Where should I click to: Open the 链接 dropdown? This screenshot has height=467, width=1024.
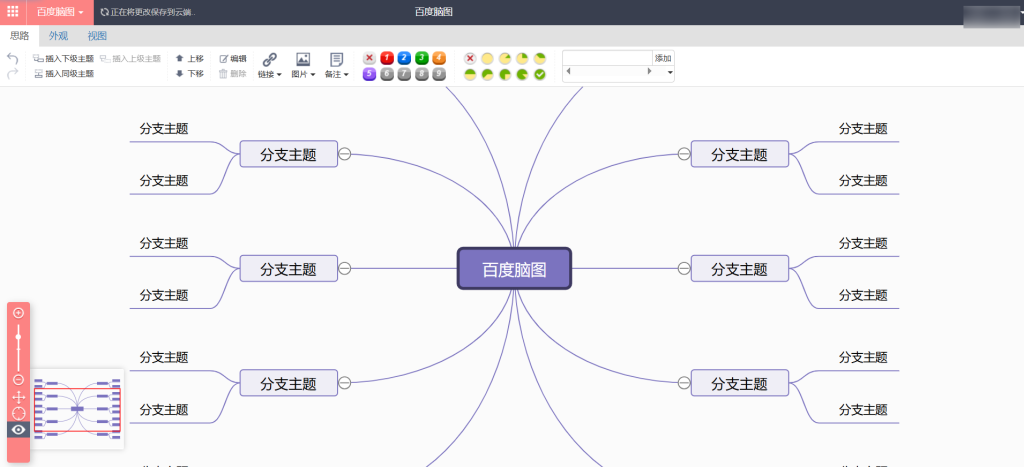[270, 74]
